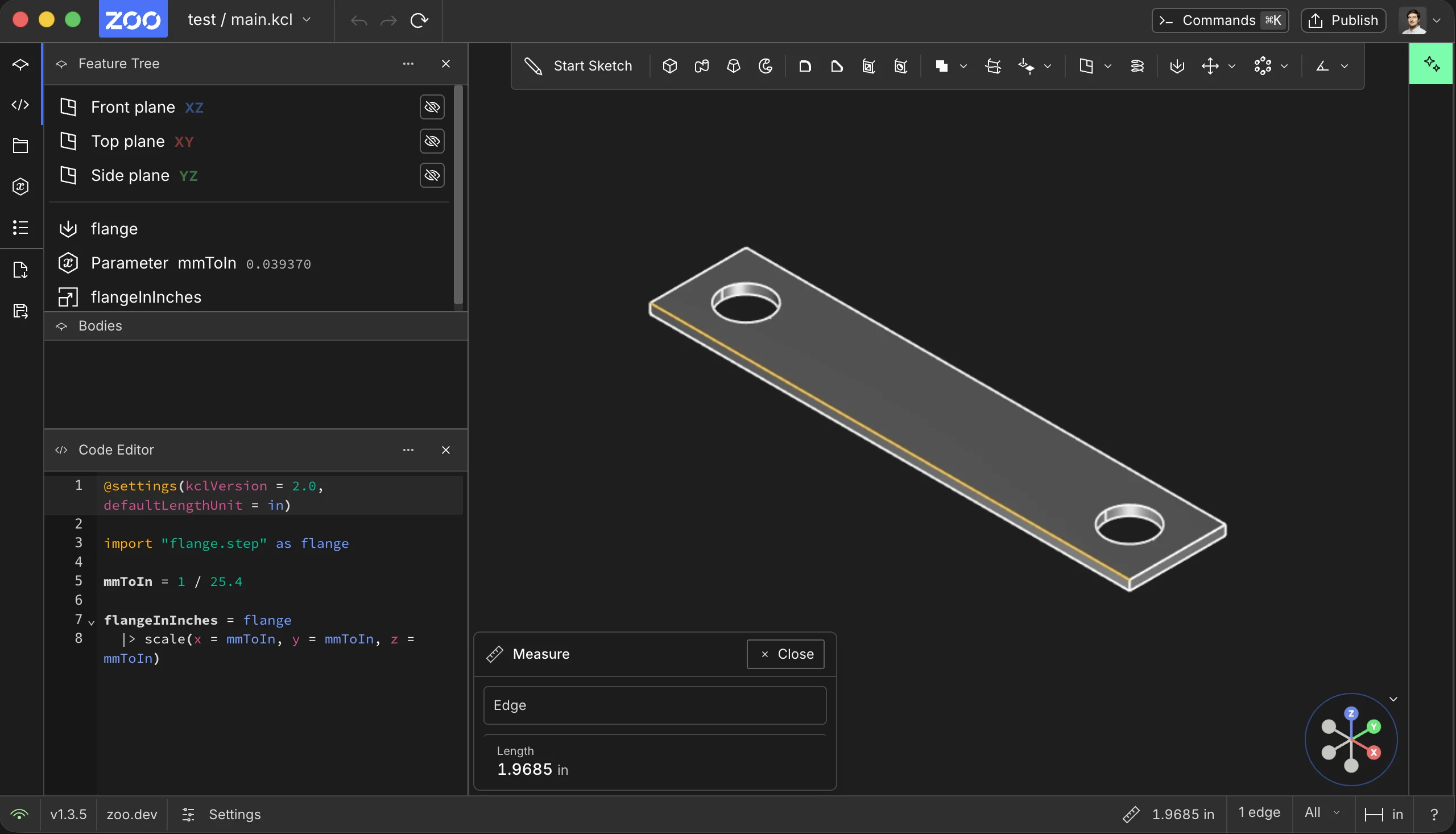Image resolution: width=1456 pixels, height=834 pixels.
Task: Select the Helix tool icon
Action: [x=1137, y=66]
